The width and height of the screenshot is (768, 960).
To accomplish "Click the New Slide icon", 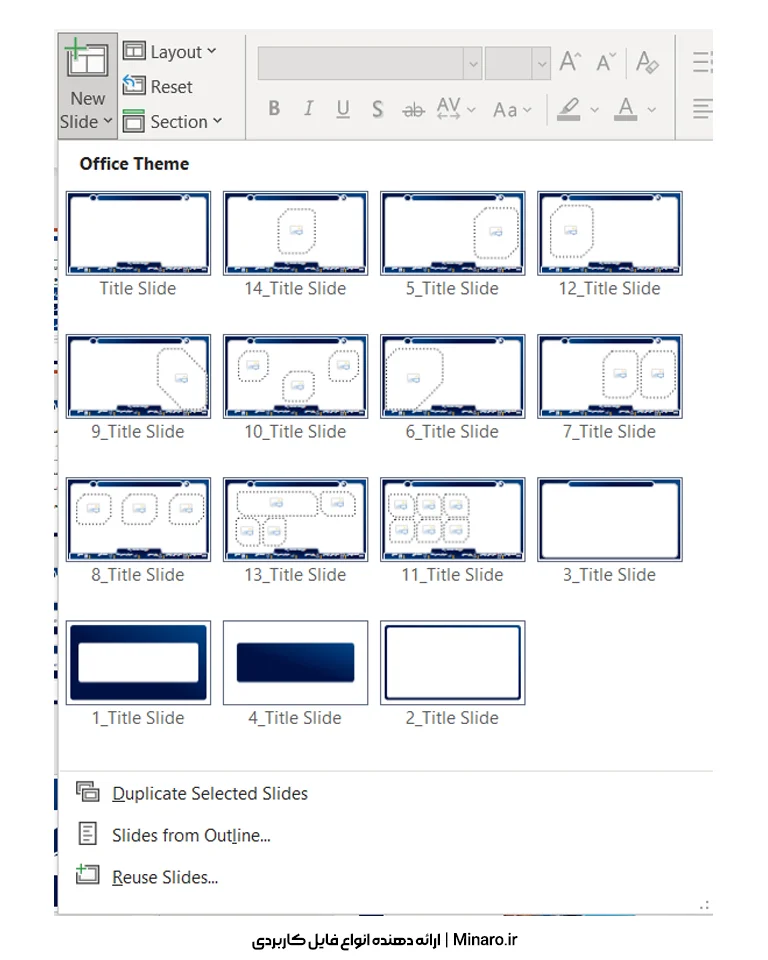I will click(x=86, y=62).
